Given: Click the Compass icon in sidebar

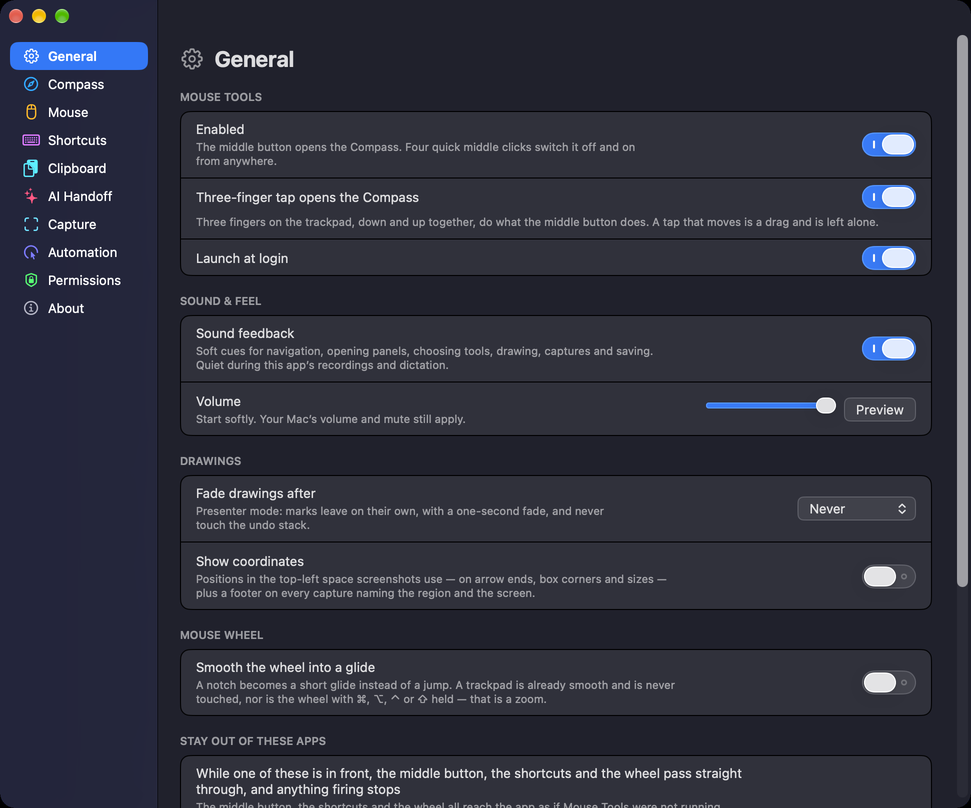Looking at the screenshot, I should (x=31, y=84).
